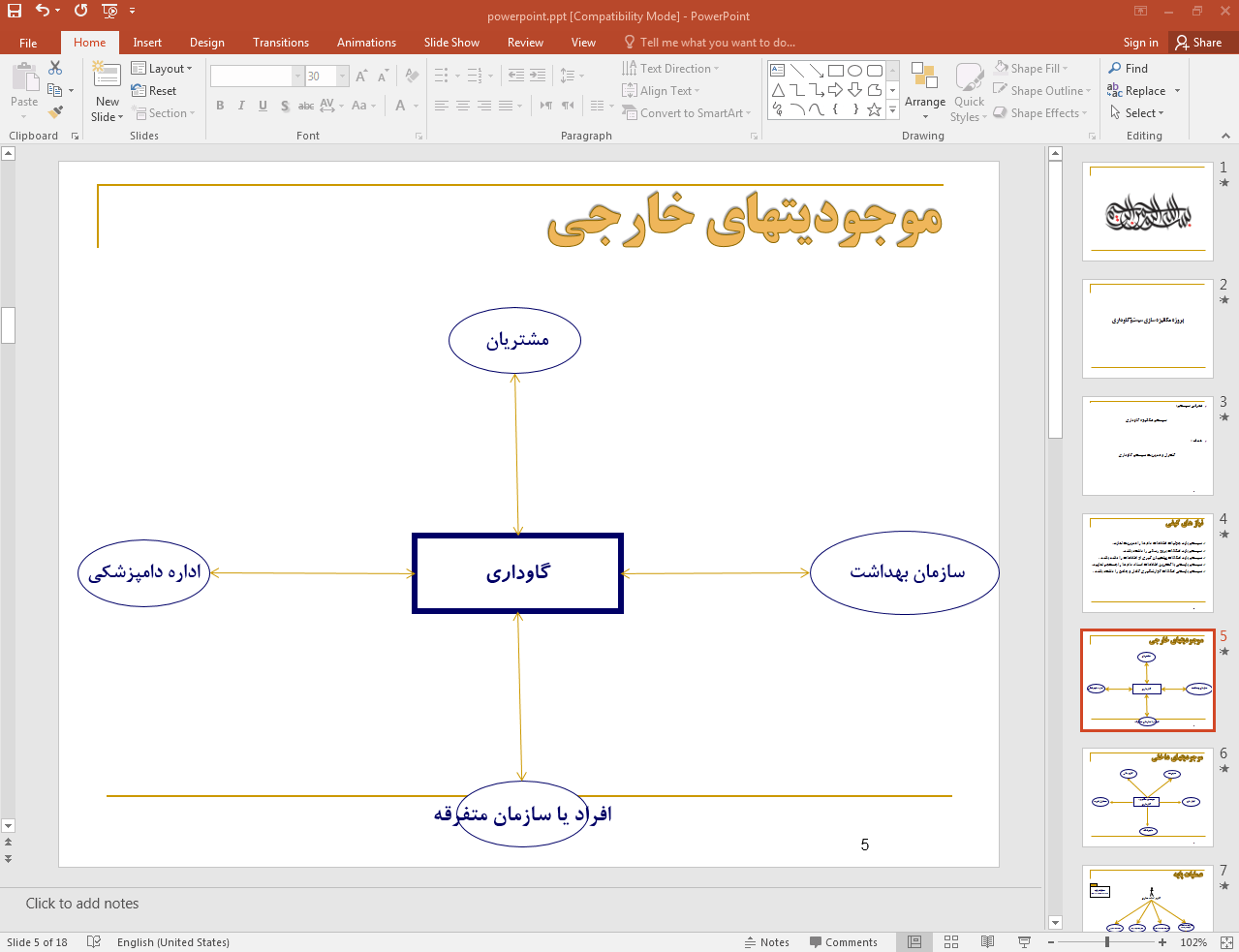Expand the Shape Fill dropdown
The height and width of the screenshot is (952, 1239).
(1032, 69)
